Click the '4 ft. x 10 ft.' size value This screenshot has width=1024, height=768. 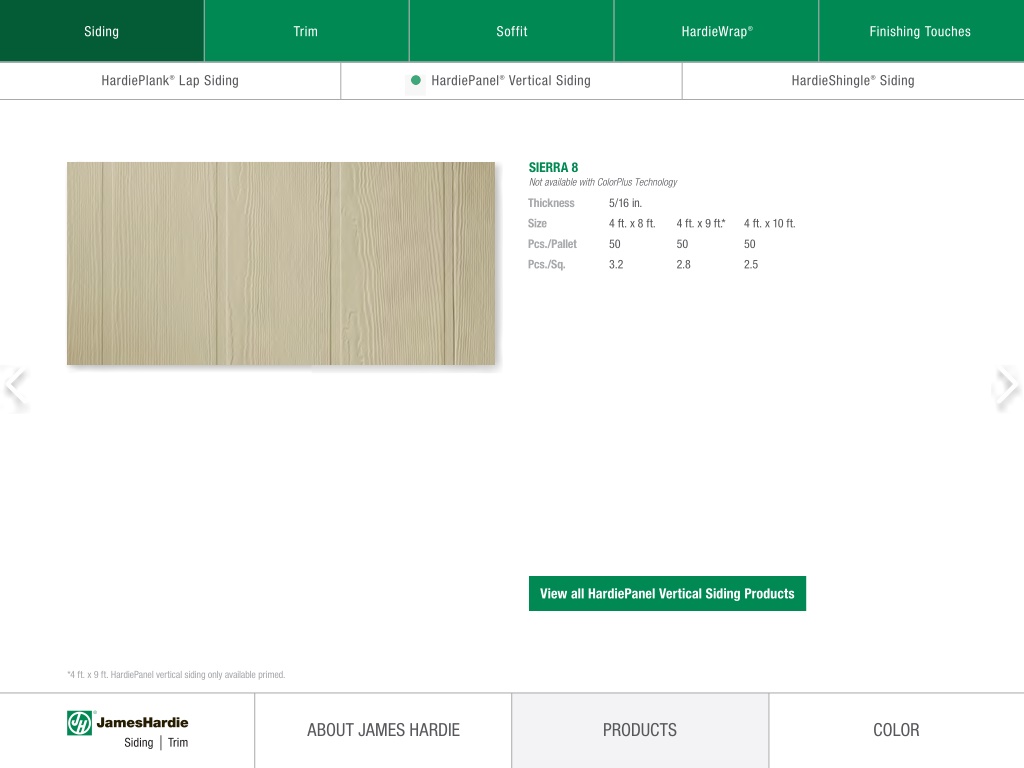[x=769, y=223]
